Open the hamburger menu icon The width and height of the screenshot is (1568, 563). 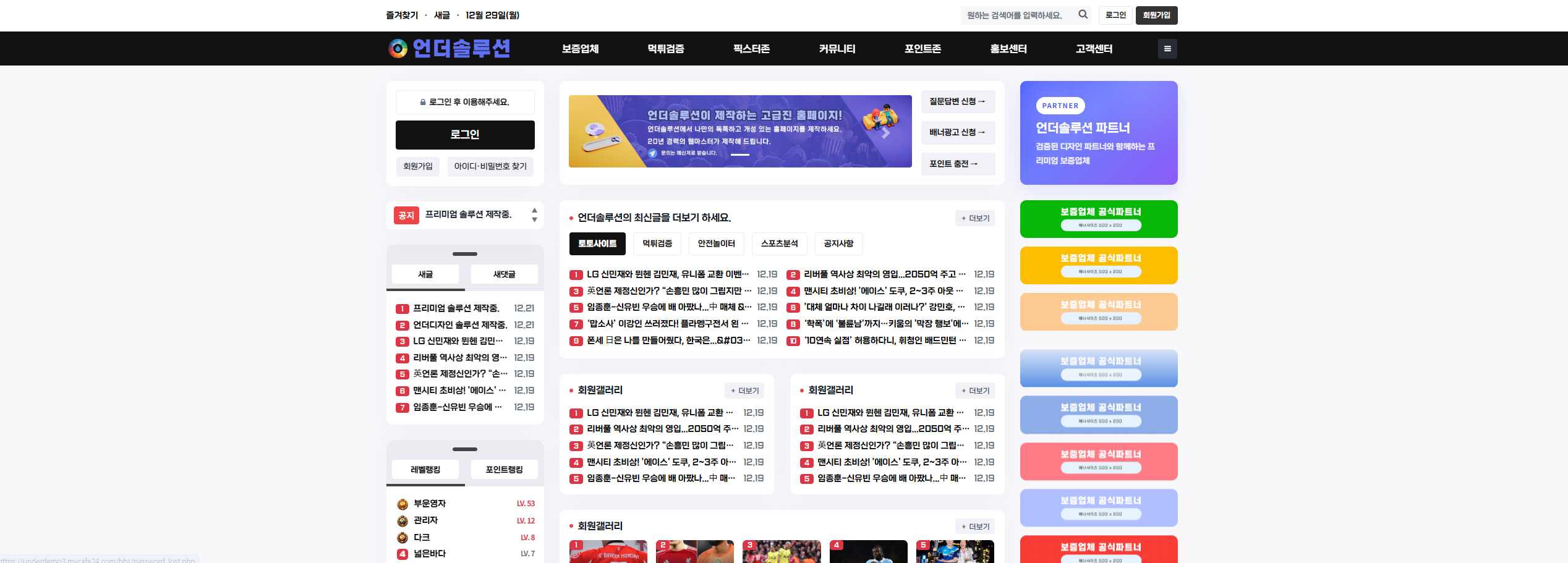click(1167, 49)
